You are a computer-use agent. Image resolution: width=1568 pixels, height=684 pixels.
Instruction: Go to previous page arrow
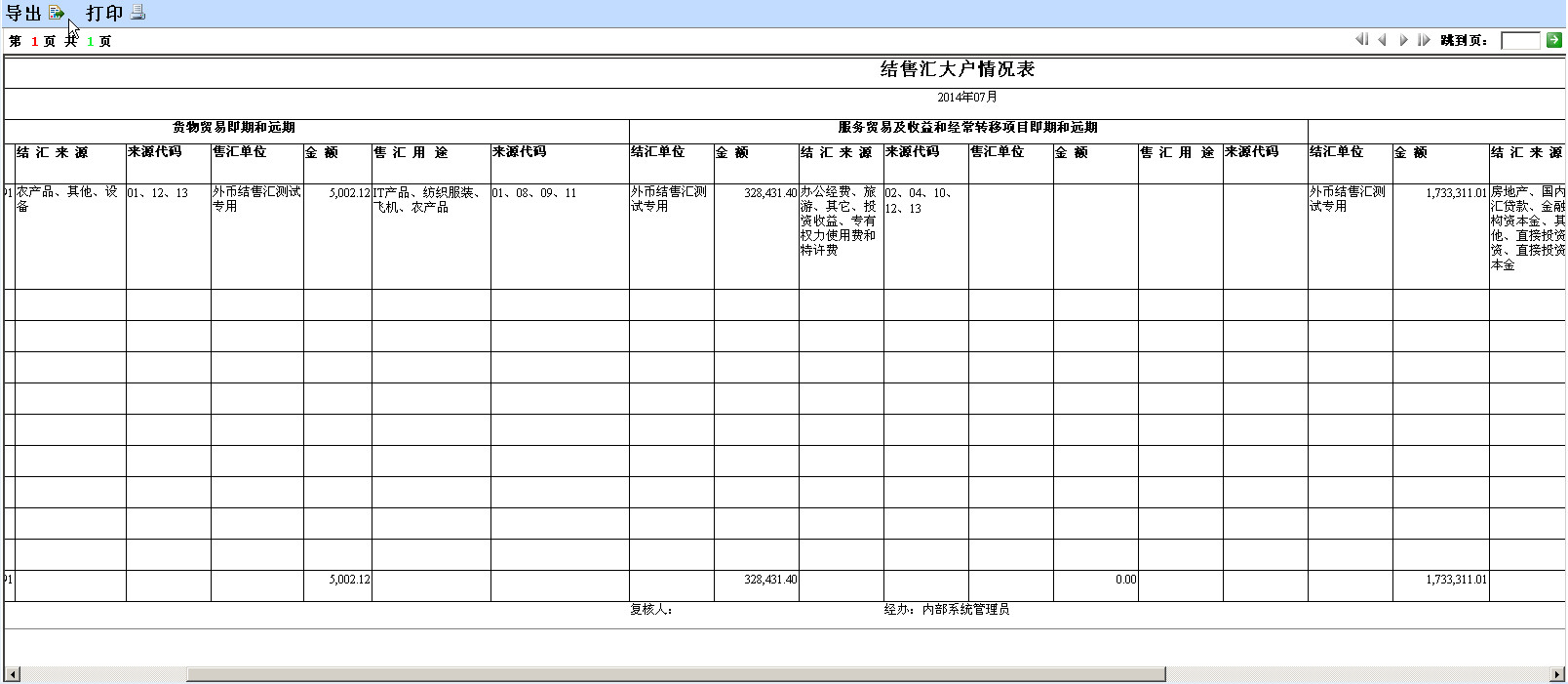1383,40
